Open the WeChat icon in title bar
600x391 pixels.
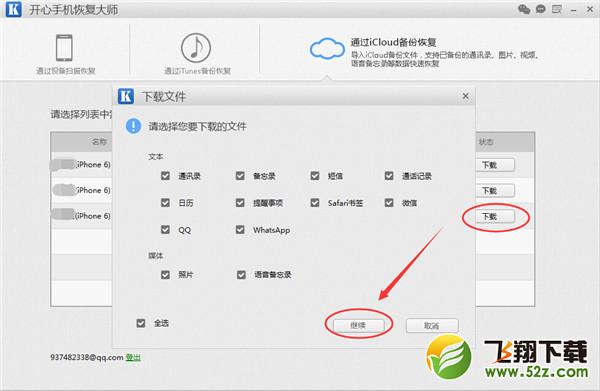(x=524, y=9)
